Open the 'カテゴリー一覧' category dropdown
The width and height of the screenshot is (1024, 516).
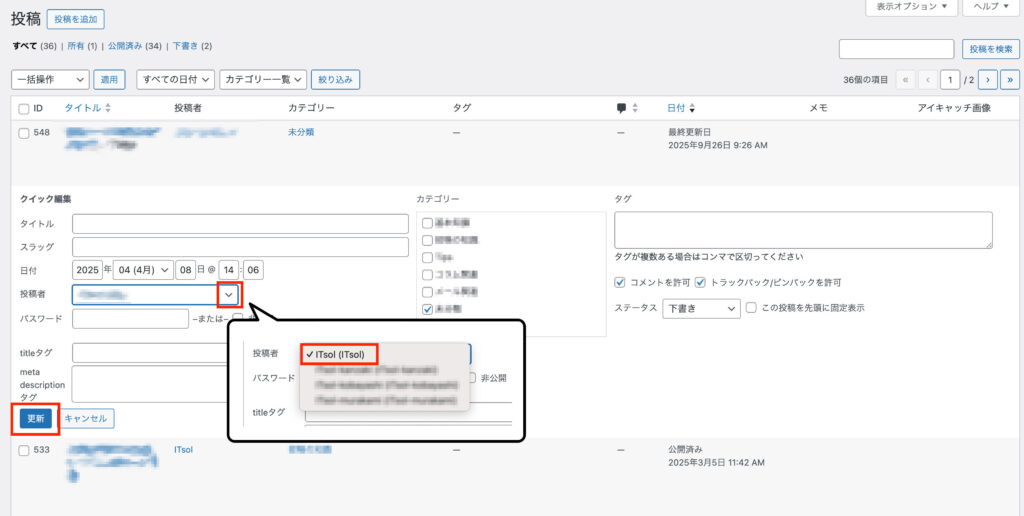[263, 79]
